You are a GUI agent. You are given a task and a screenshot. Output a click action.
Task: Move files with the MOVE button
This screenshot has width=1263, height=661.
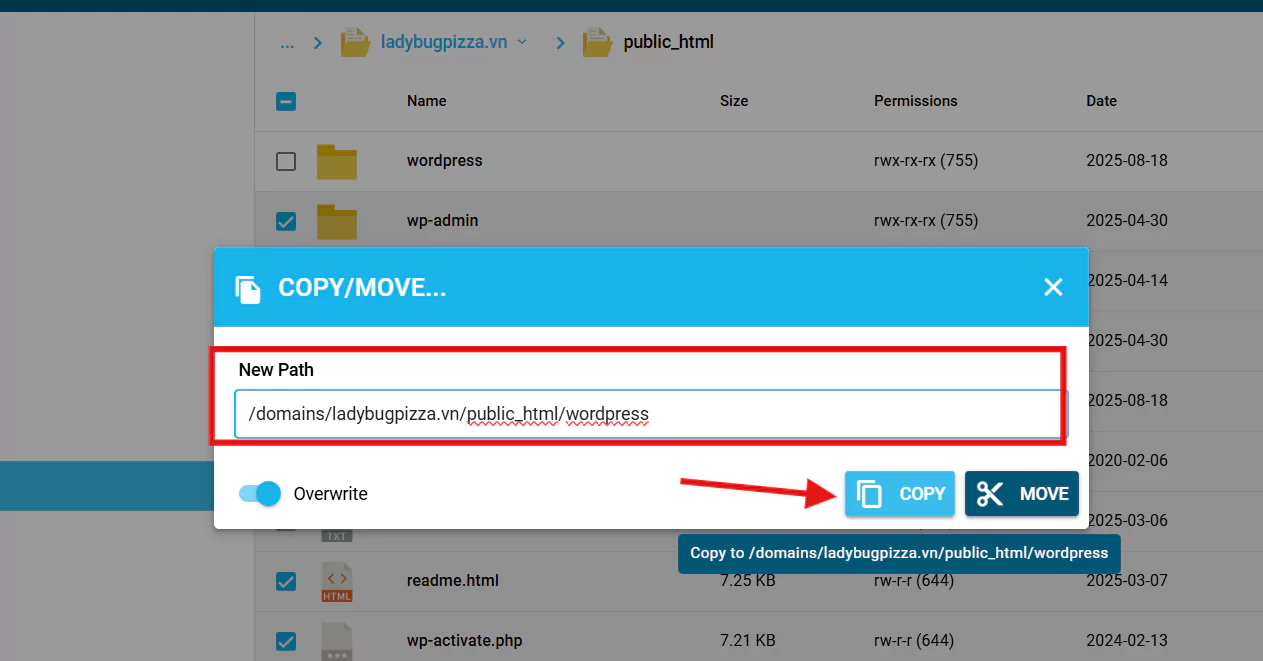pyautogui.click(x=1022, y=494)
